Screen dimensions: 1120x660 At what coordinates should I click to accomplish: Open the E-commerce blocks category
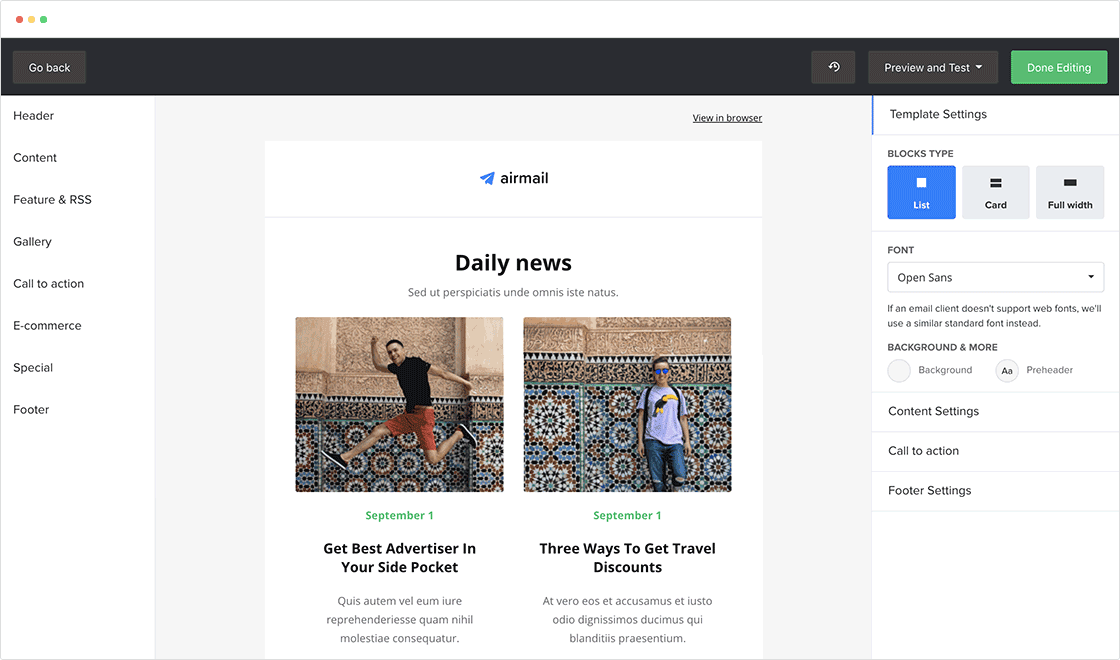click(x=47, y=326)
